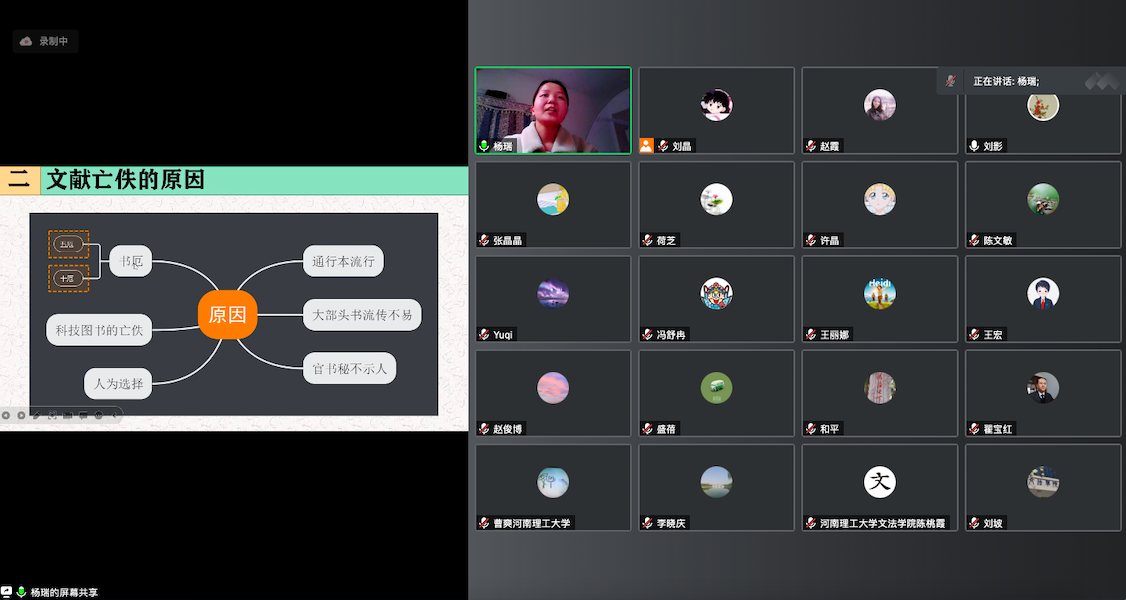
Task: Click the 五厄 sub-node in the mind map
Action: coord(68,243)
